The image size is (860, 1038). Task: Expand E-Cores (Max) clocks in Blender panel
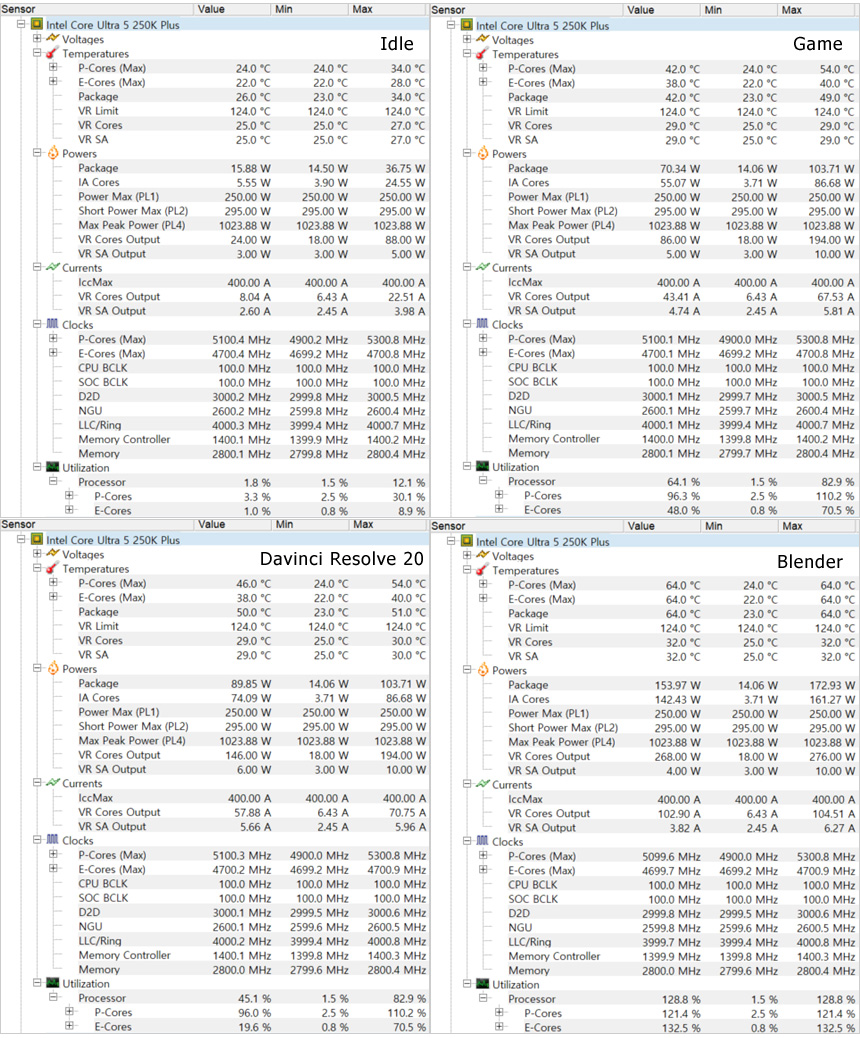click(x=483, y=871)
